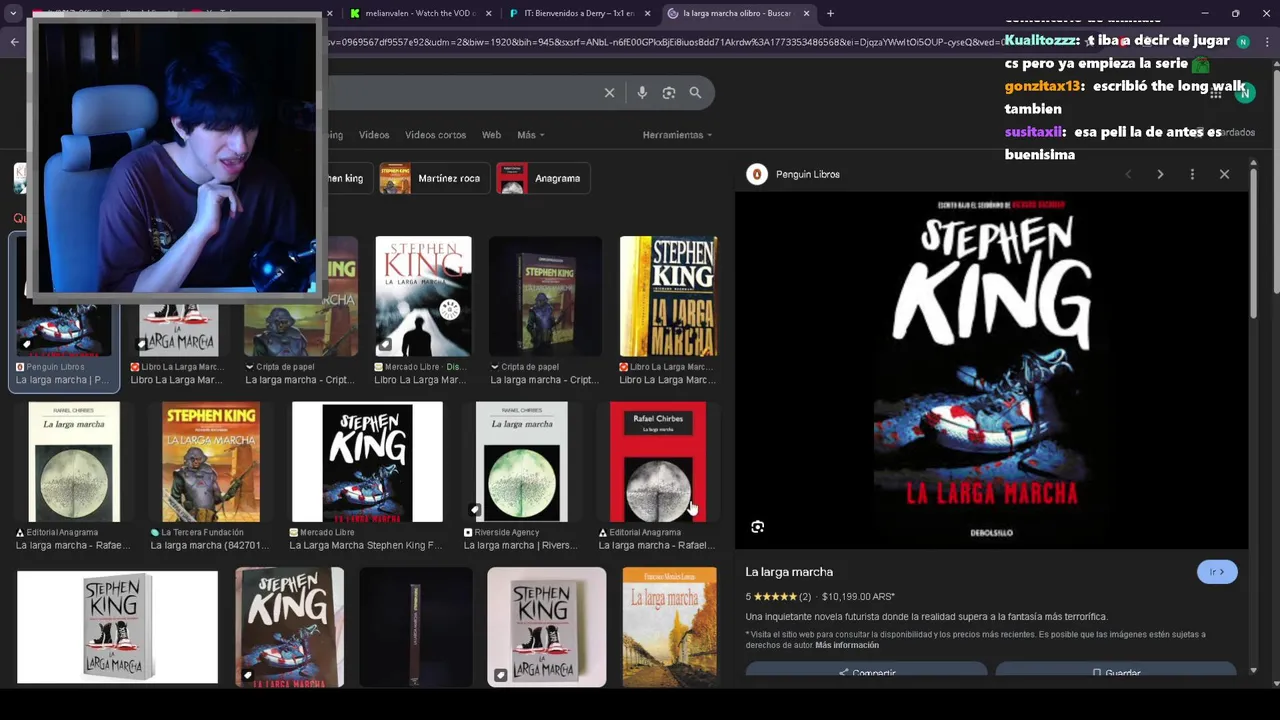This screenshot has width=1280, height=720.
Task: Close the Penguin Libros image preview panel
Action: [x=1224, y=174]
